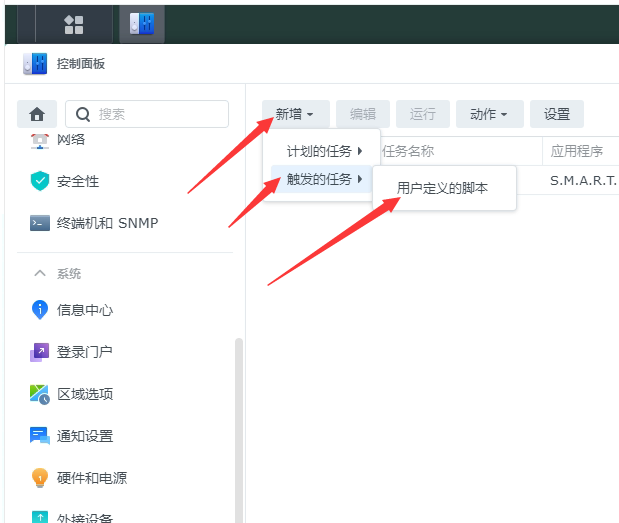Click the 设置 button

557,114
